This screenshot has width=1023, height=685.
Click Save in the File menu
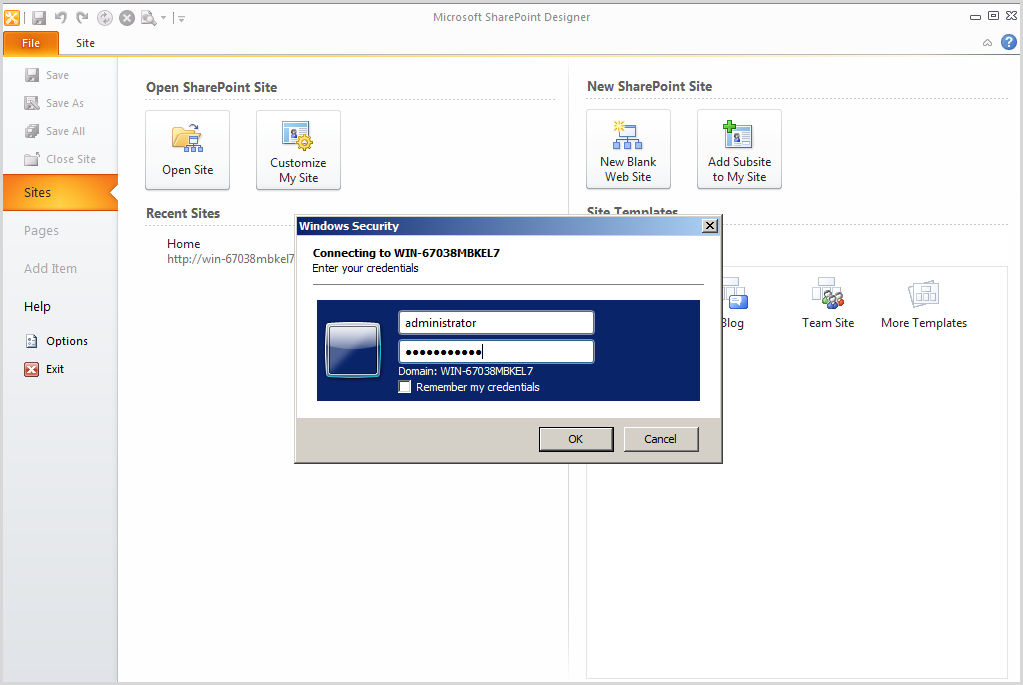tap(57, 75)
